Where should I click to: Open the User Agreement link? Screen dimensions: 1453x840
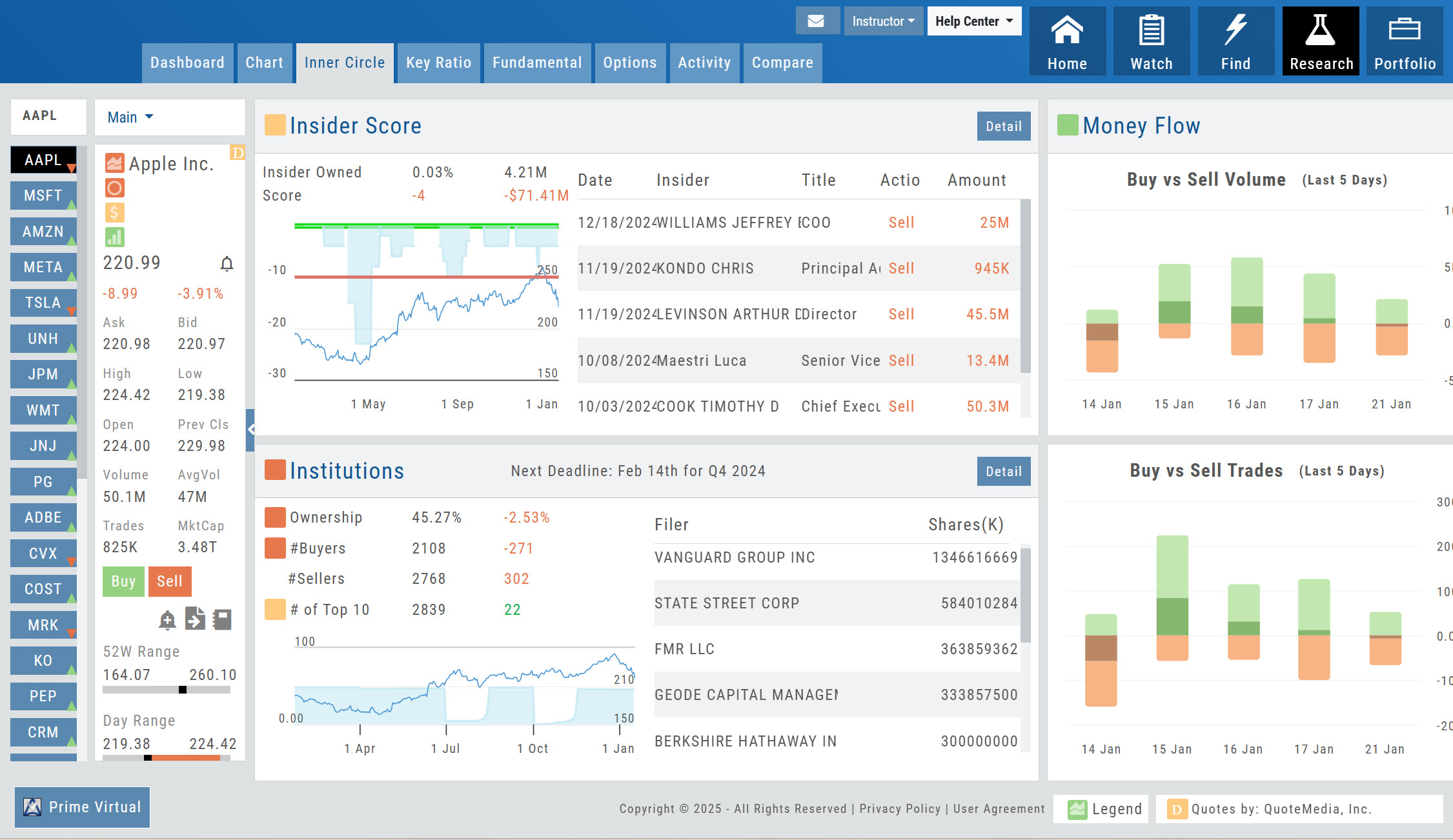[999, 809]
